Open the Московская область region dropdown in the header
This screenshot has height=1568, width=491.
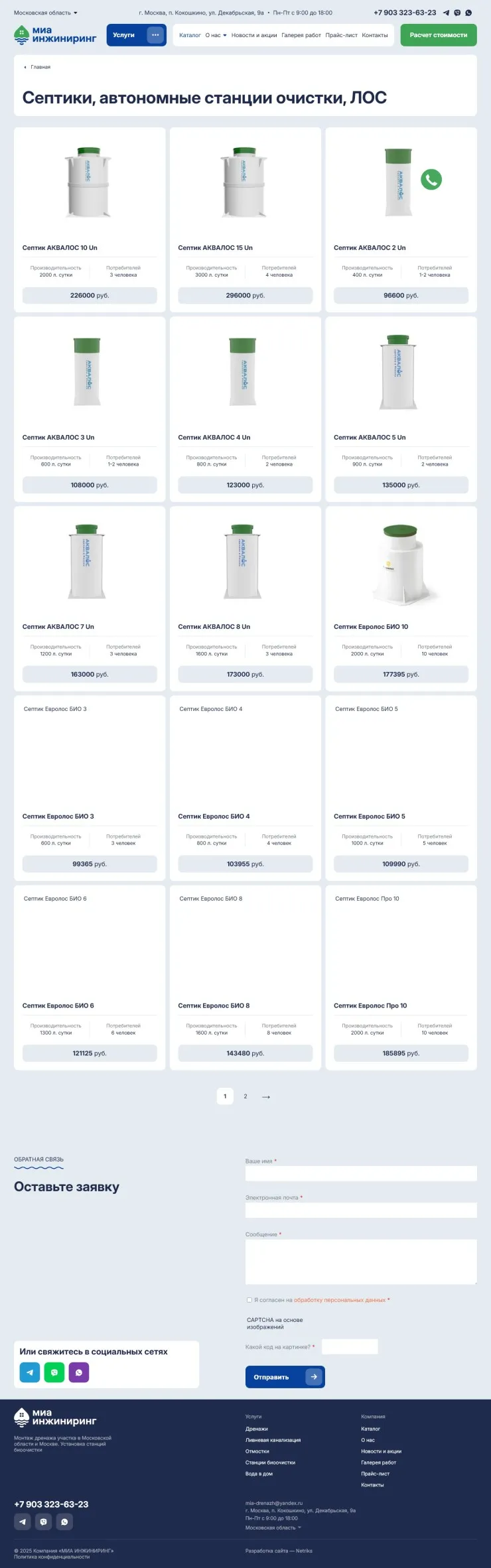pos(46,13)
